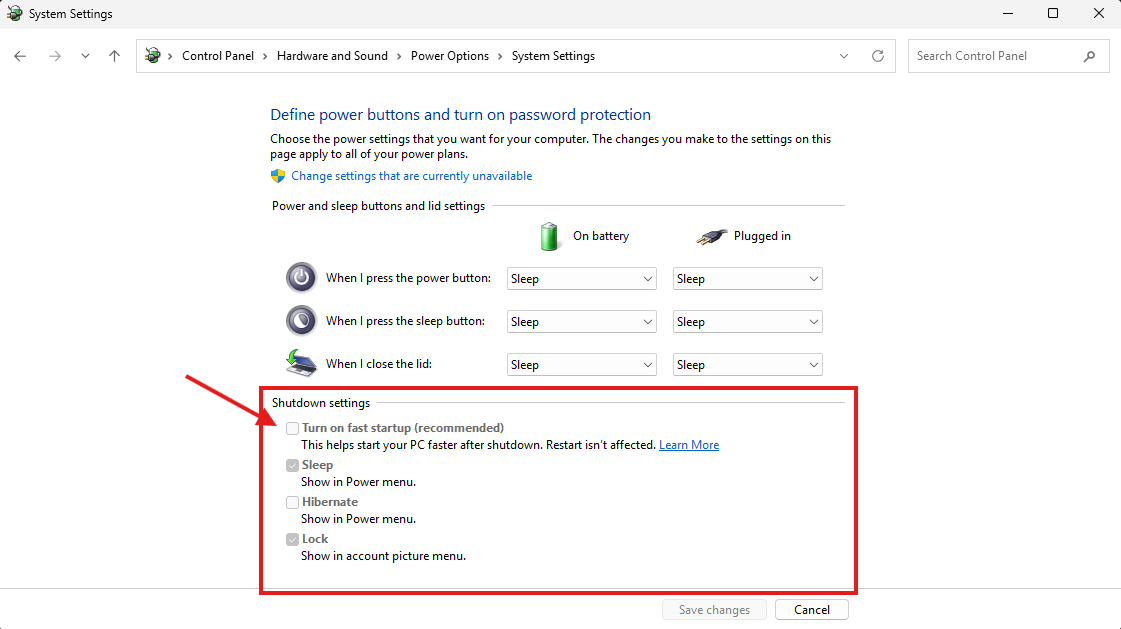Image resolution: width=1121 pixels, height=629 pixels.
Task: Click the sleep button moon icon
Action: tap(301, 321)
